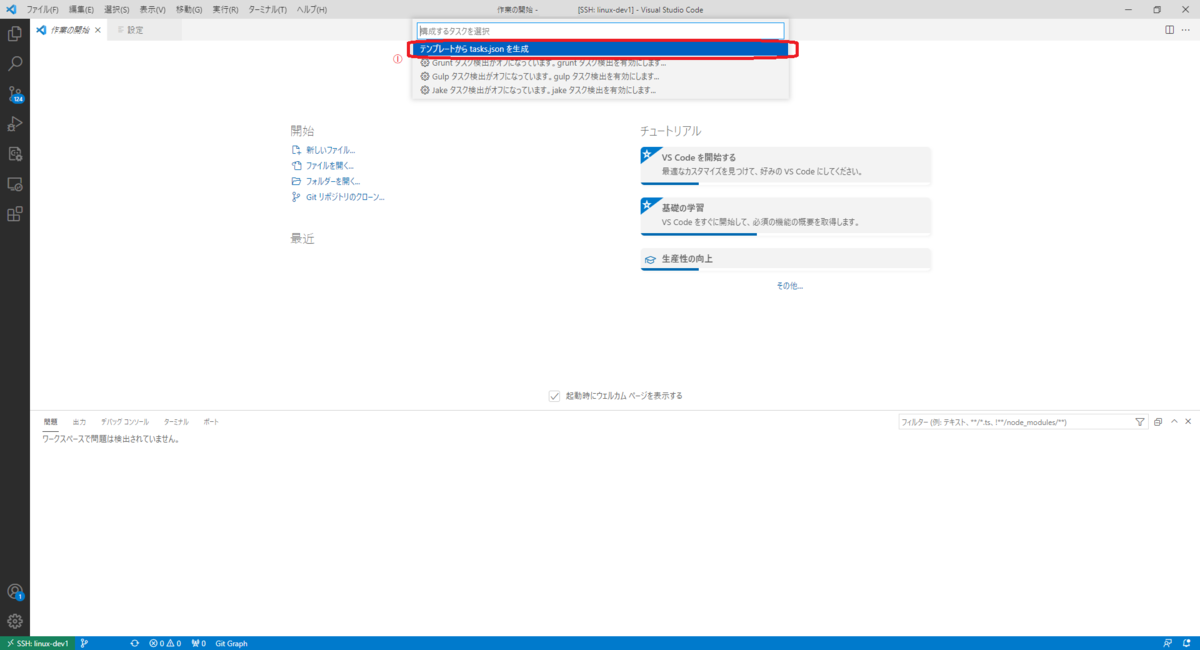The width and height of the screenshot is (1200, 650).
Task: Toggle 起動時にウェルカム ページを表示する checkbox
Action: point(554,396)
